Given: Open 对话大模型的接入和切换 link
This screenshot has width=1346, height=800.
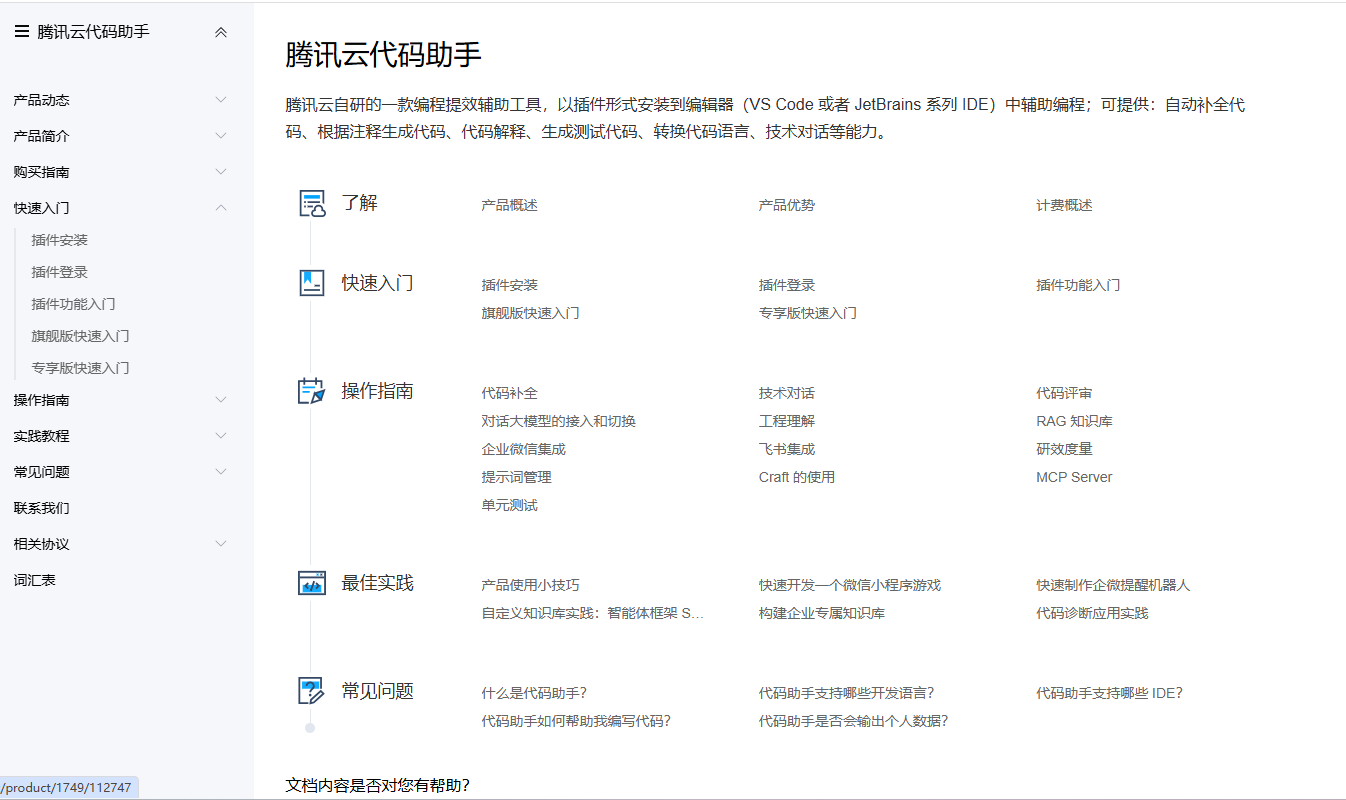Looking at the screenshot, I should click(x=559, y=421).
